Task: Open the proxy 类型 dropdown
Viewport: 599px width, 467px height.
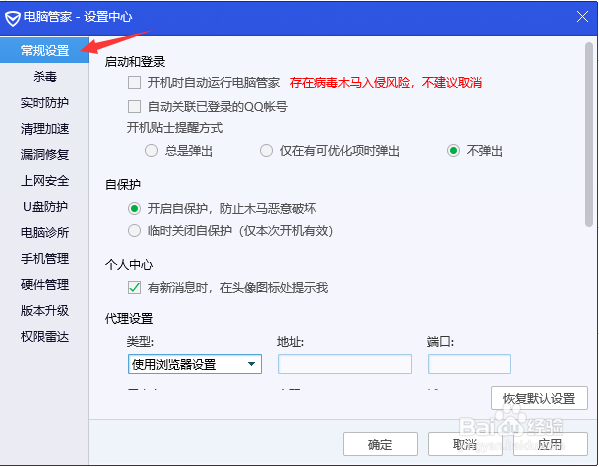Action: [x=195, y=364]
